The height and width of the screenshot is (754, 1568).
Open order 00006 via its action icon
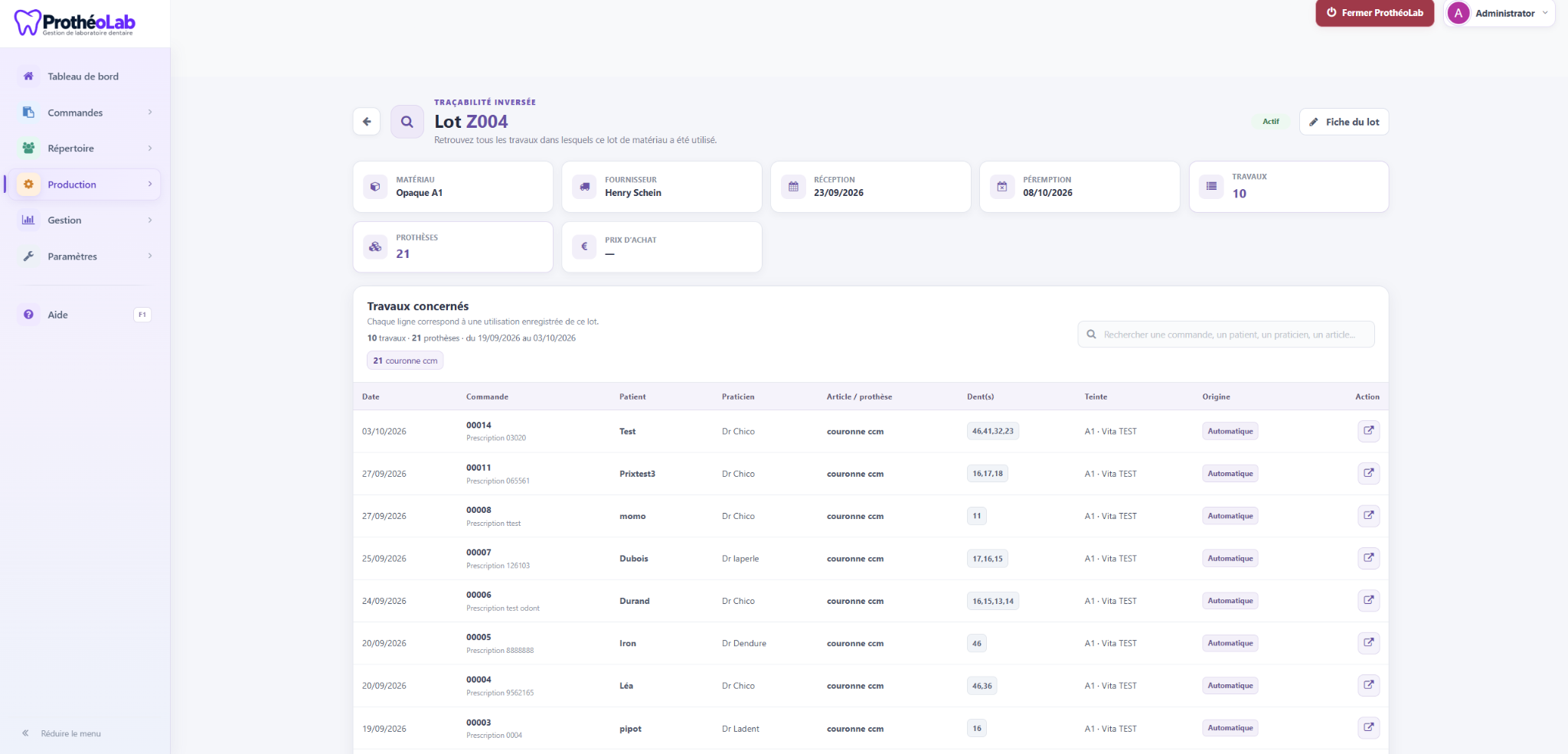coord(1368,601)
